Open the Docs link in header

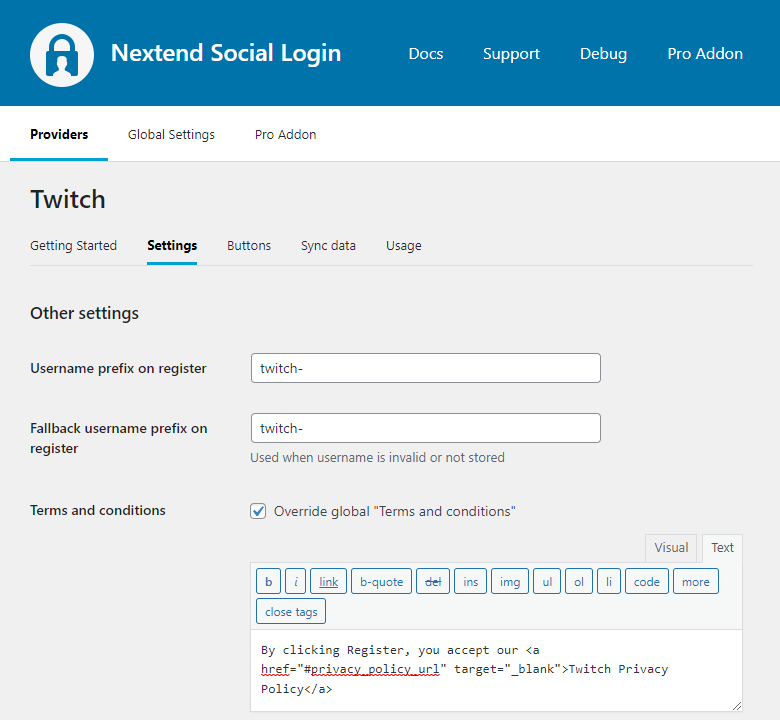tap(426, 54)
